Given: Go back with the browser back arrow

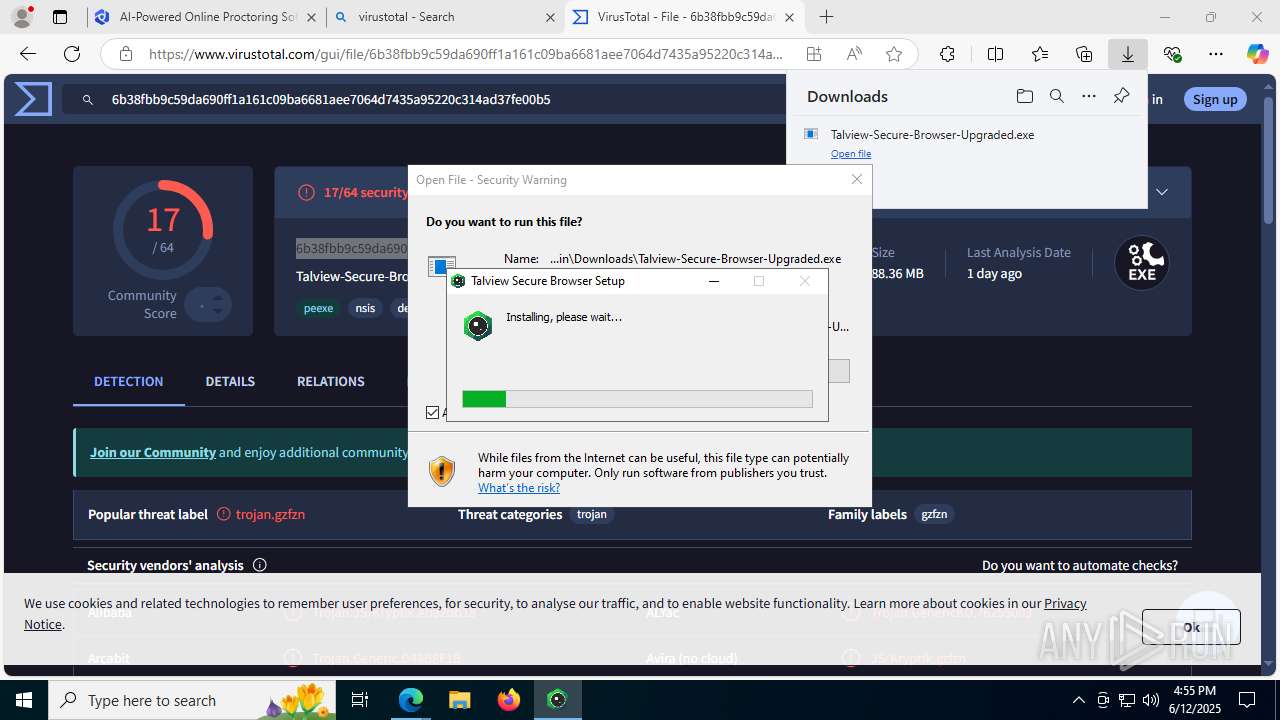Looking at the screenshot, I should coord(28,54).
